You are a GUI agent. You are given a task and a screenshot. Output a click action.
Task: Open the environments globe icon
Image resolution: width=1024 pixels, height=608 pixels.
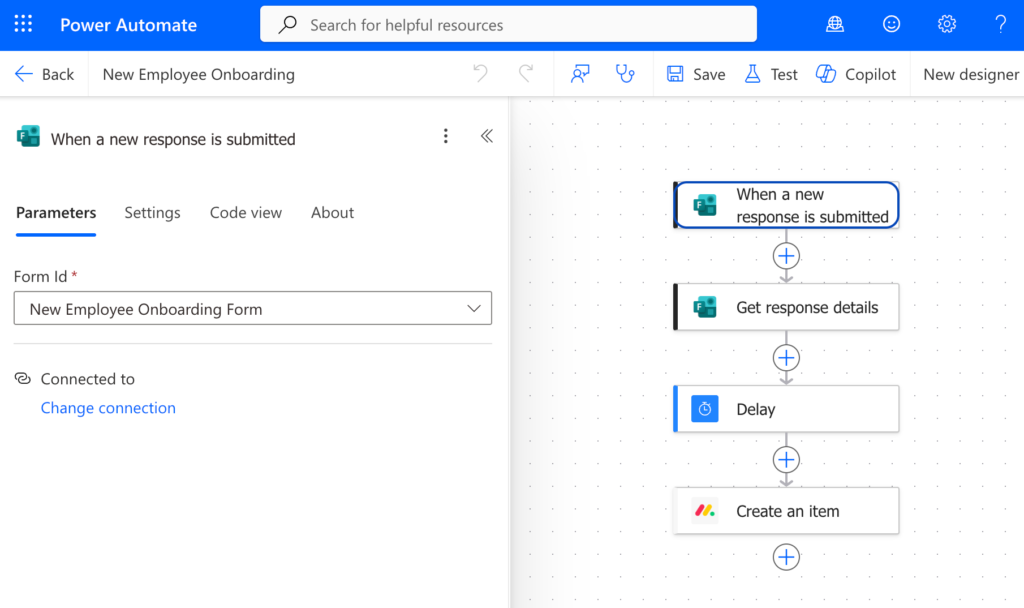pyautogui.click(x=835, y=24)
